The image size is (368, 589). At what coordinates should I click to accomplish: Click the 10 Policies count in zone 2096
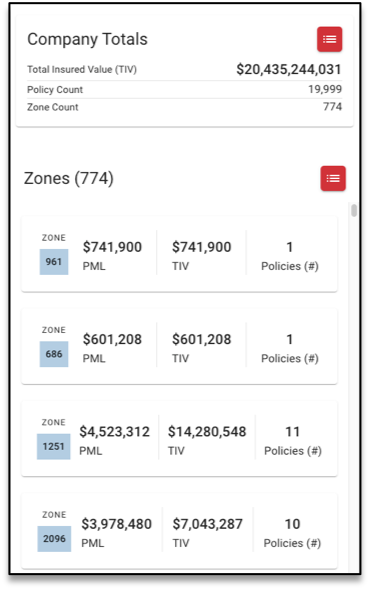click(292, 524)
